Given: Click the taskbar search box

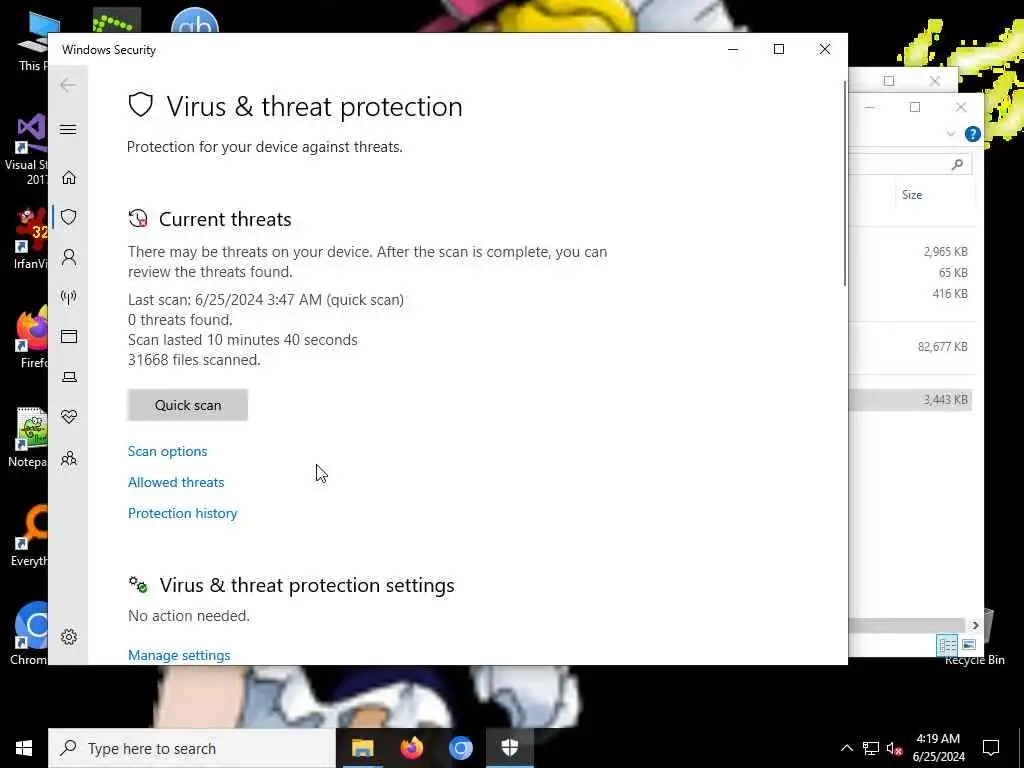Looking at the screenshot, I should click(x=192, y=748).
